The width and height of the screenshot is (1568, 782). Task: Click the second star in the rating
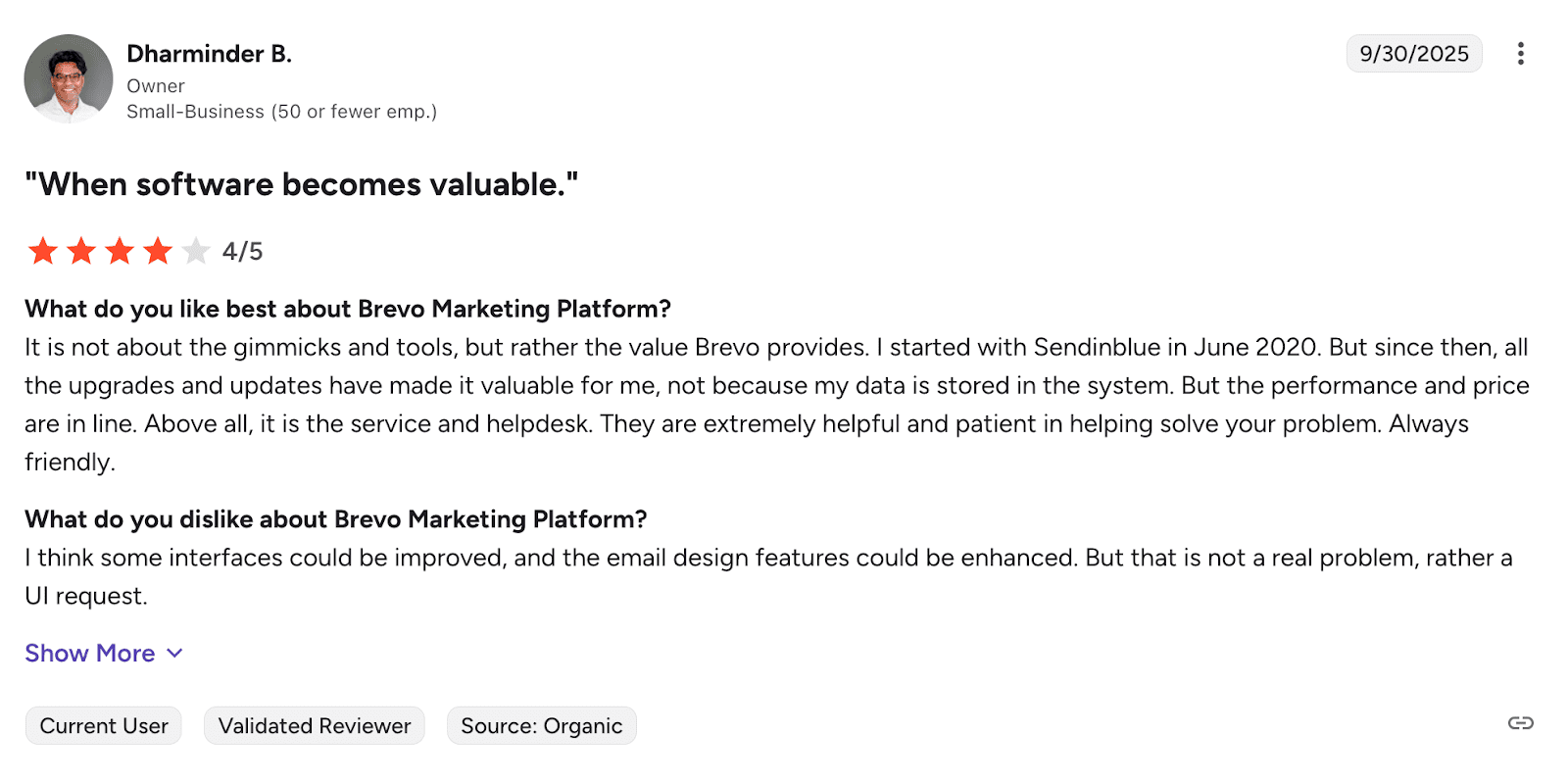pyautogui.click(x=81, y=251)
